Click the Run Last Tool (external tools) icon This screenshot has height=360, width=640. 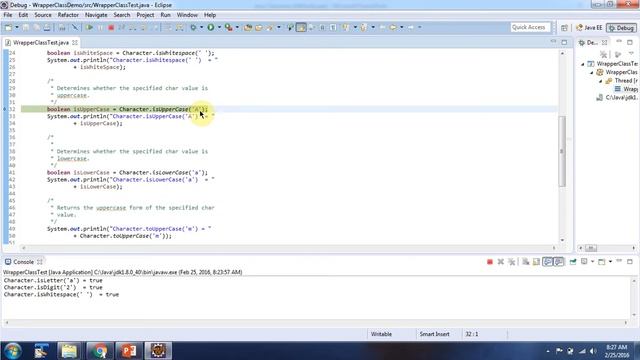(229, 27)
